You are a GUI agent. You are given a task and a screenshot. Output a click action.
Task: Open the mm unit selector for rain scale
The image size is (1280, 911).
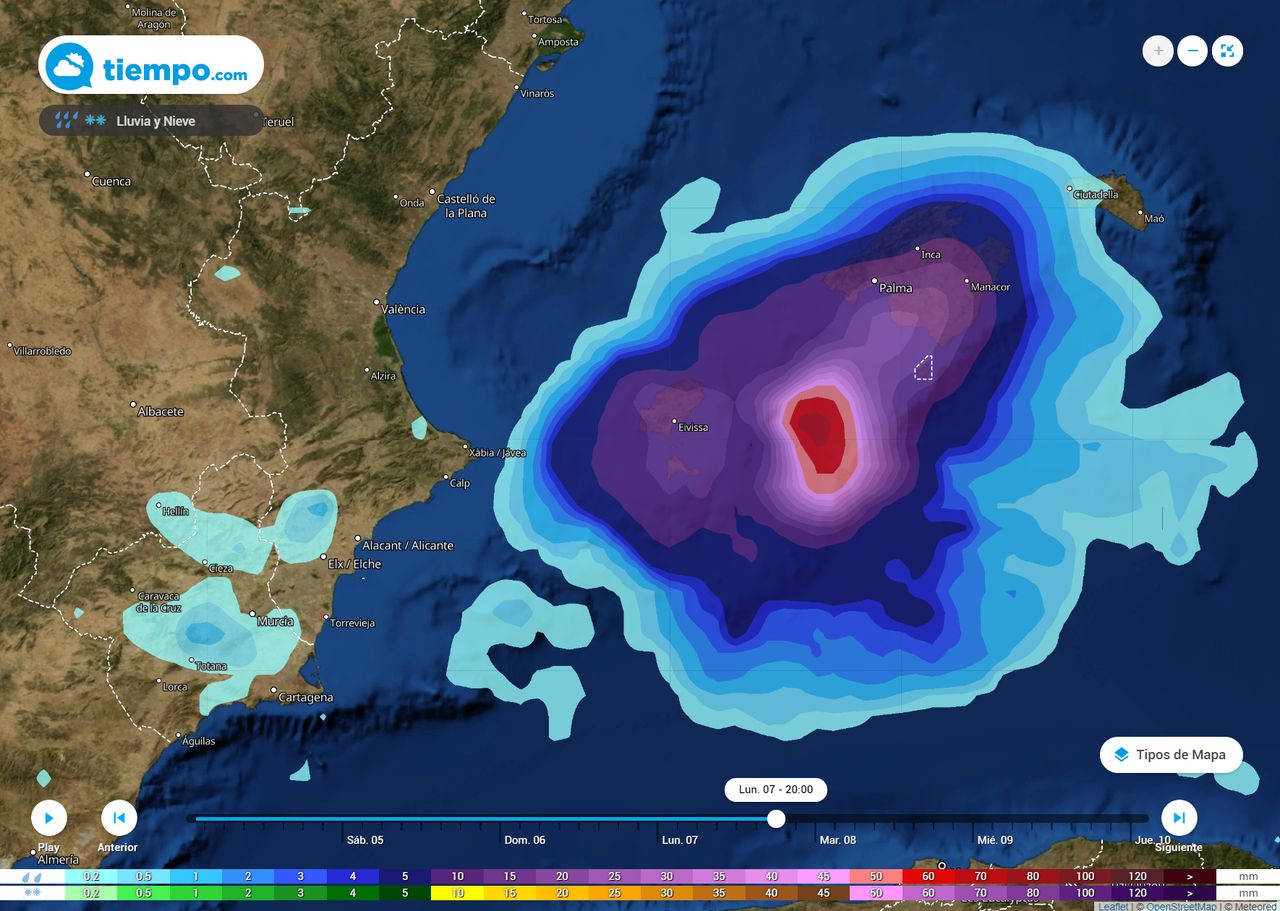(x=1247, y=876)
